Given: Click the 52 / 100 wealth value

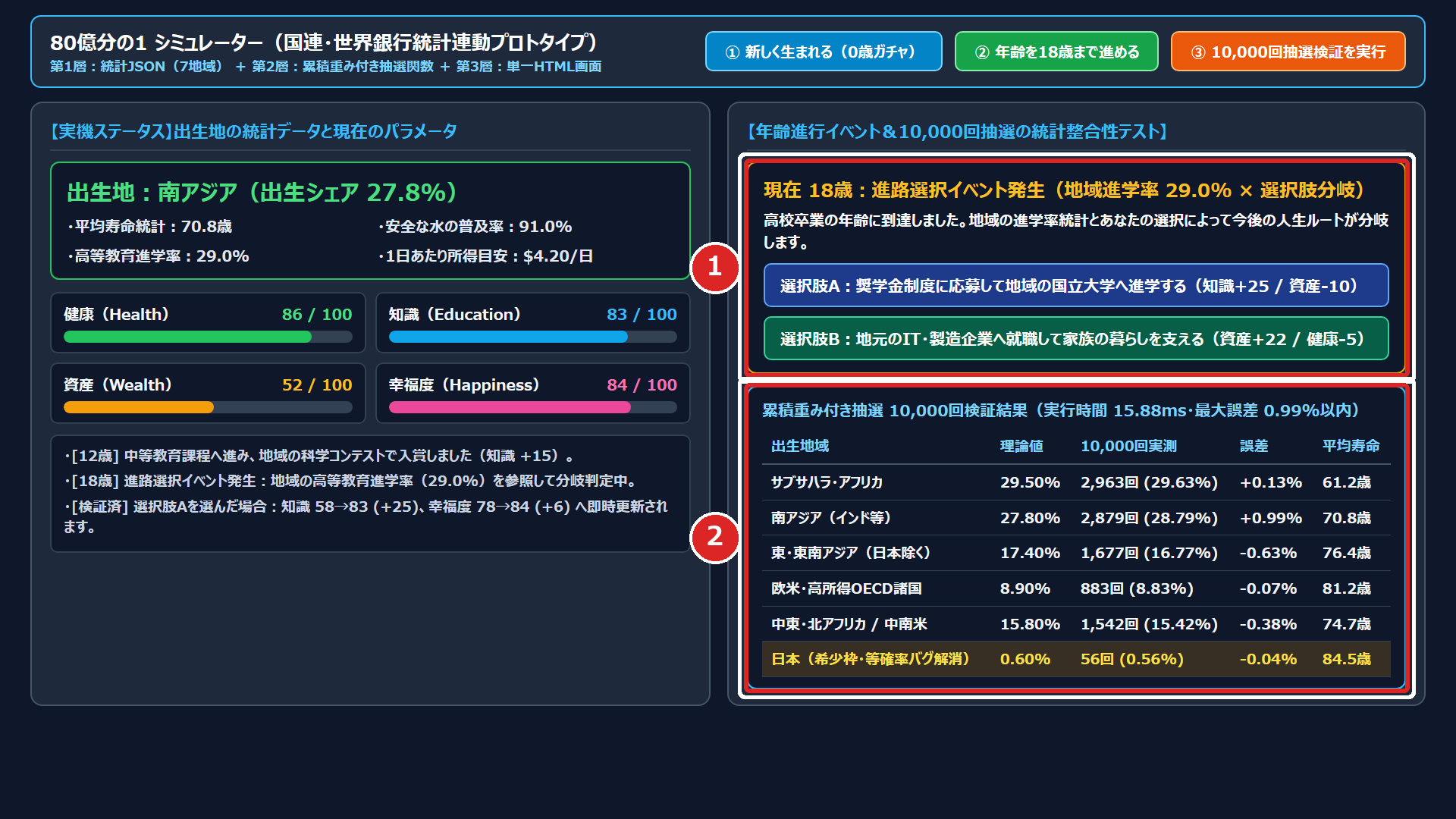Looking at the screenshot, I should [x=317, y=384].
